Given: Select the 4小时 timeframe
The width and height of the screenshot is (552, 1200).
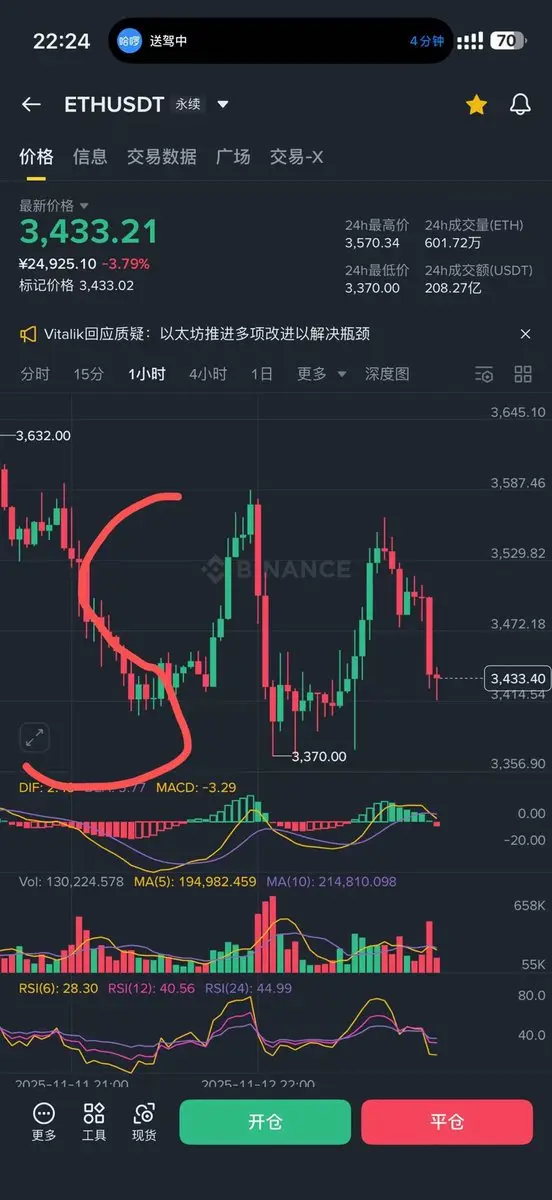Looking at the screenshot, I should coord(208,374).
